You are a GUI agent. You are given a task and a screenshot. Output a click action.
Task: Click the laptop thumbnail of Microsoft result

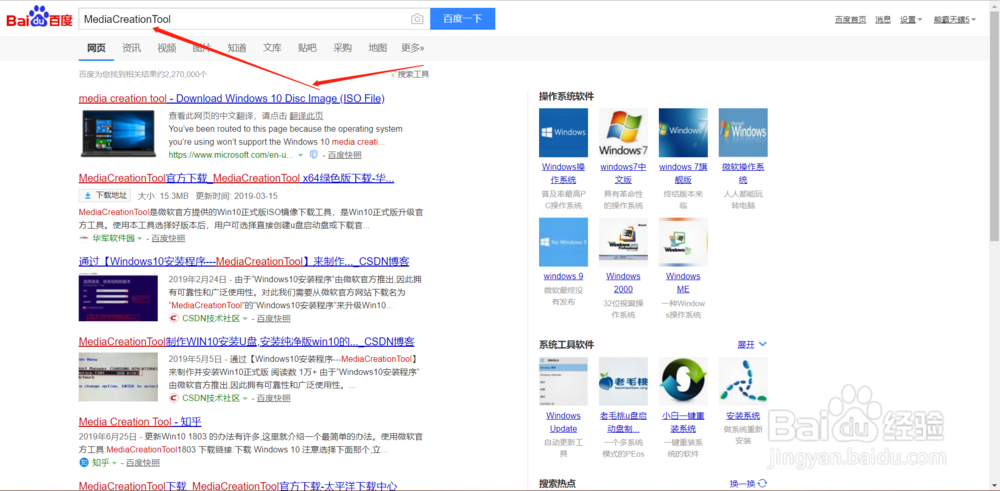(118, 134)
